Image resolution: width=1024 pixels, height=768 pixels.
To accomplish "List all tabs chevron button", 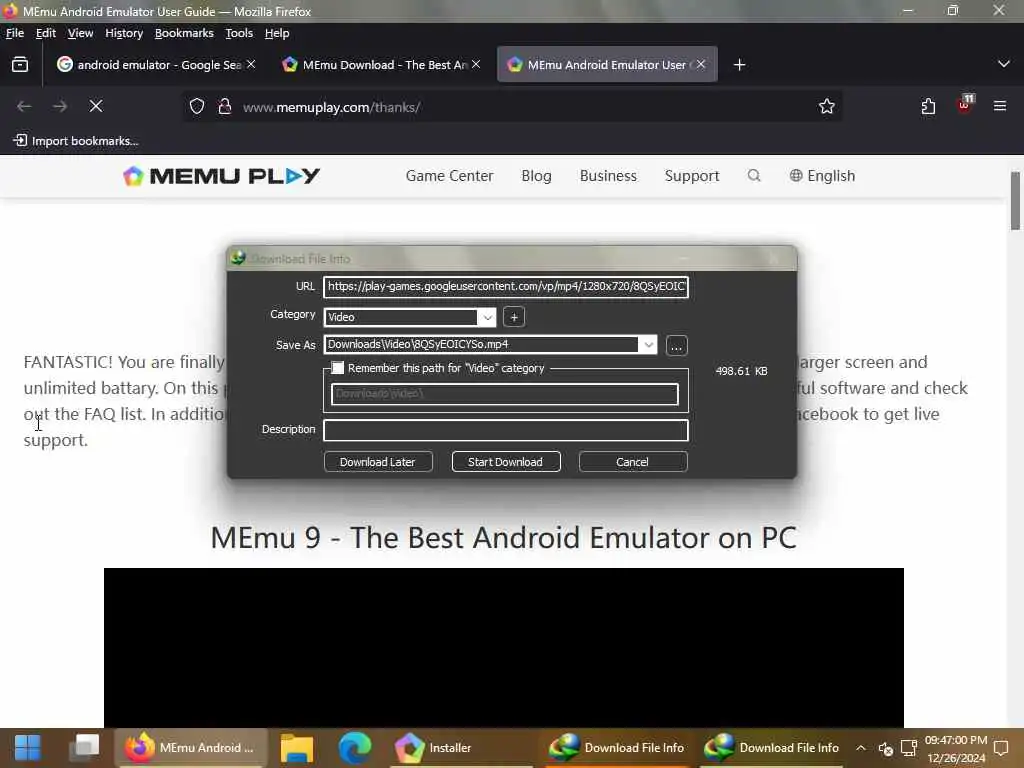I will point(1004,64).
